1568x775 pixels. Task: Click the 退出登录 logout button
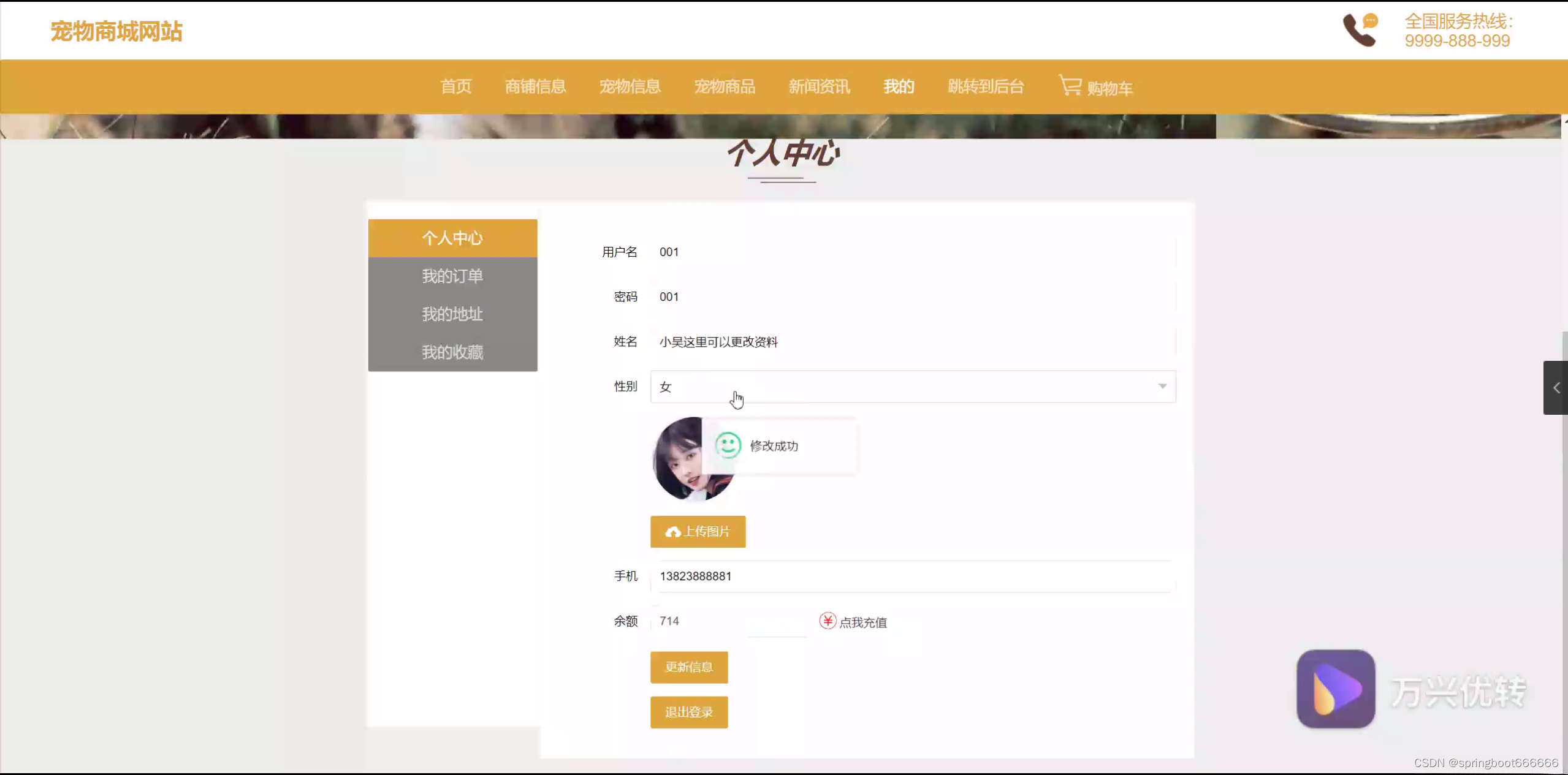pos(689,712)
